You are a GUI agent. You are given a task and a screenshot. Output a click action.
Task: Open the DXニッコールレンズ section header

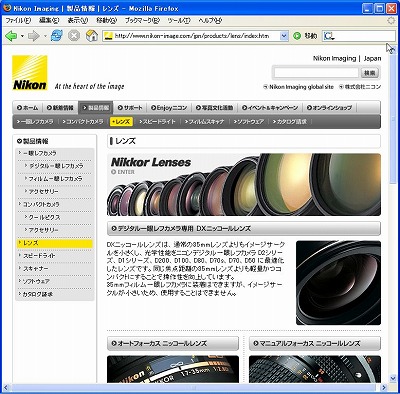244,229
